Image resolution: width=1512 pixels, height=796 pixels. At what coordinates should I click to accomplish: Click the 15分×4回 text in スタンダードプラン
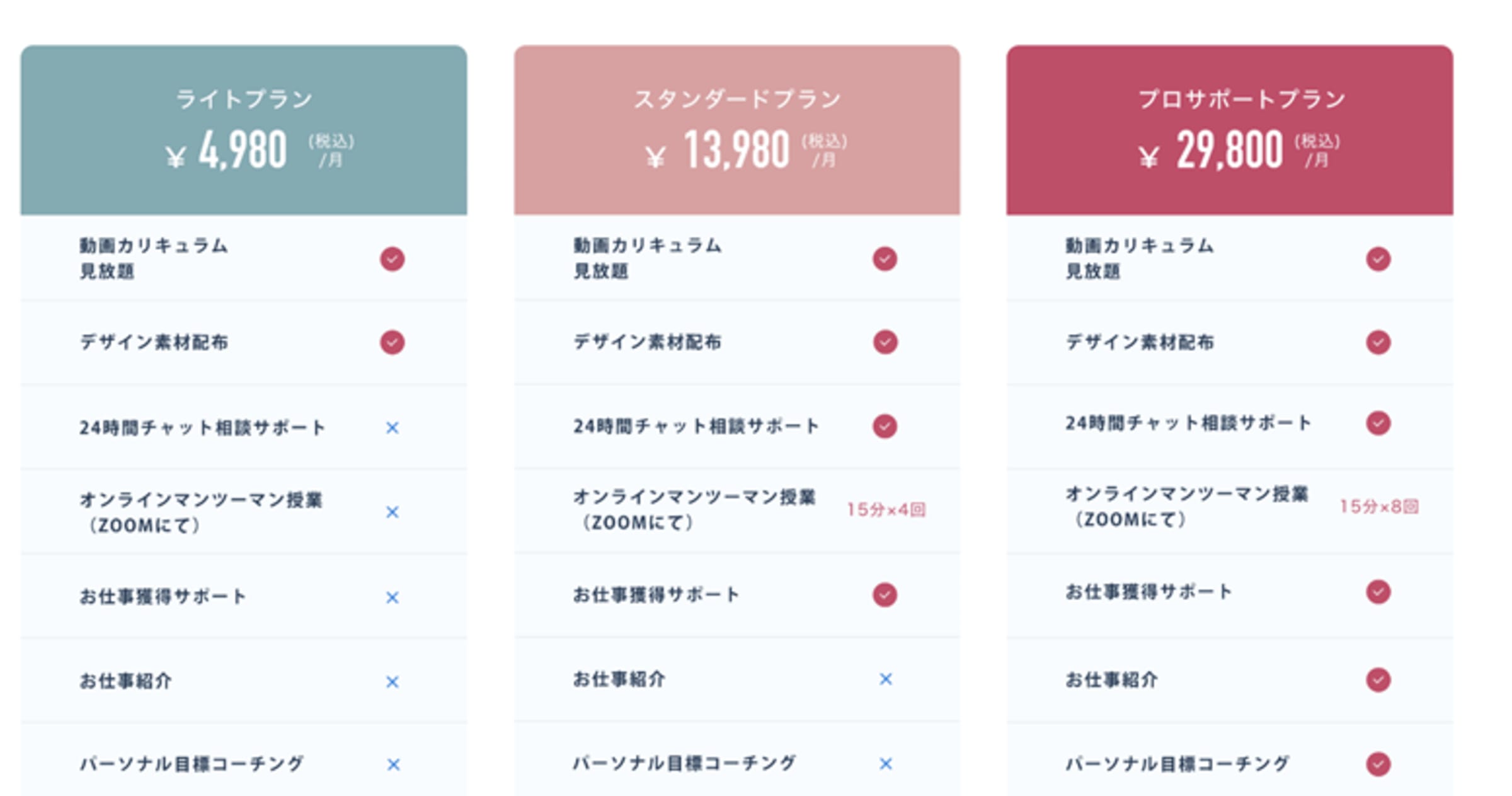click(x=885, y=509)
